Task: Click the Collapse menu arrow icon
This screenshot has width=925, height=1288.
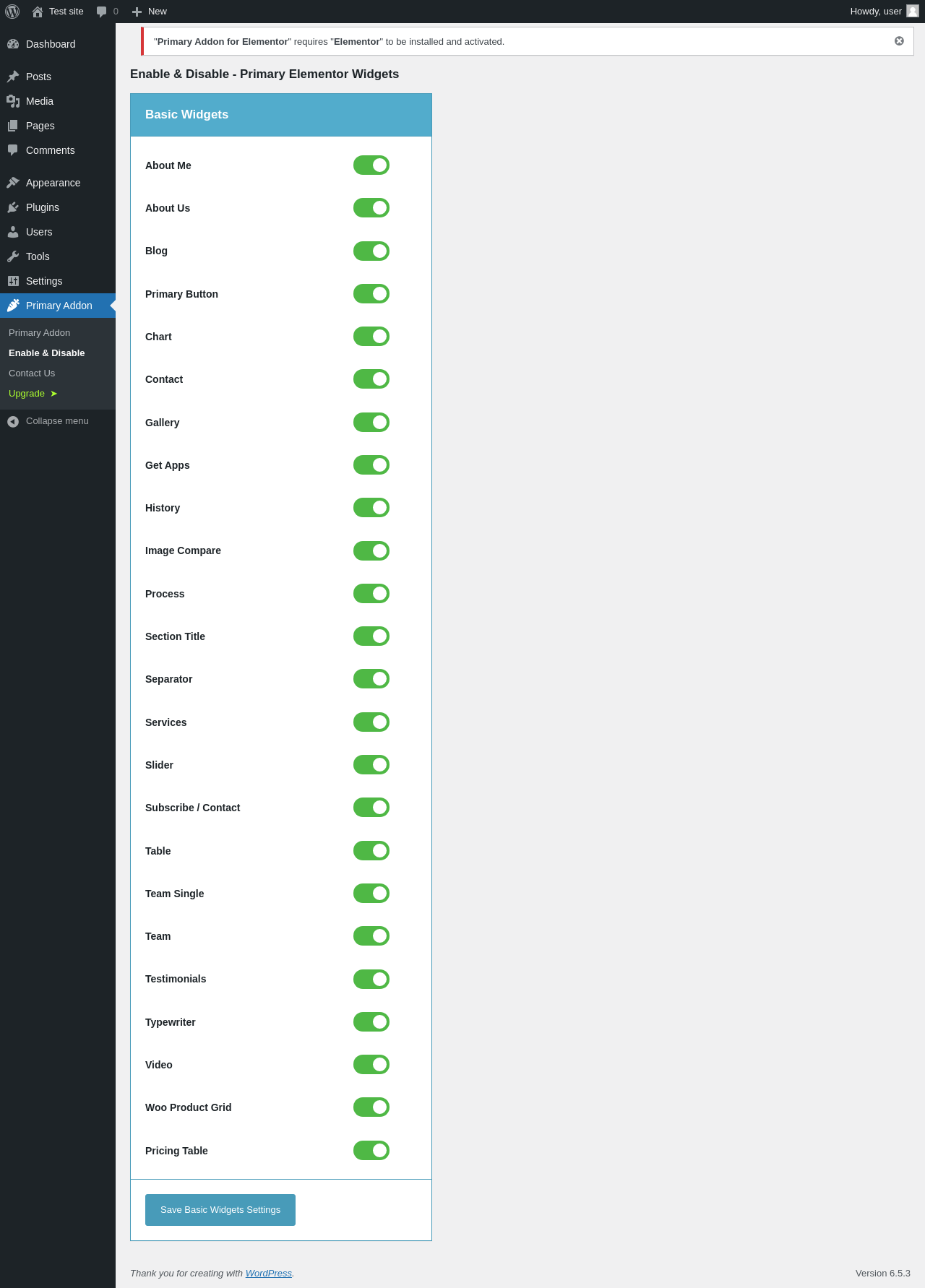Action: [x=13, y=421]
